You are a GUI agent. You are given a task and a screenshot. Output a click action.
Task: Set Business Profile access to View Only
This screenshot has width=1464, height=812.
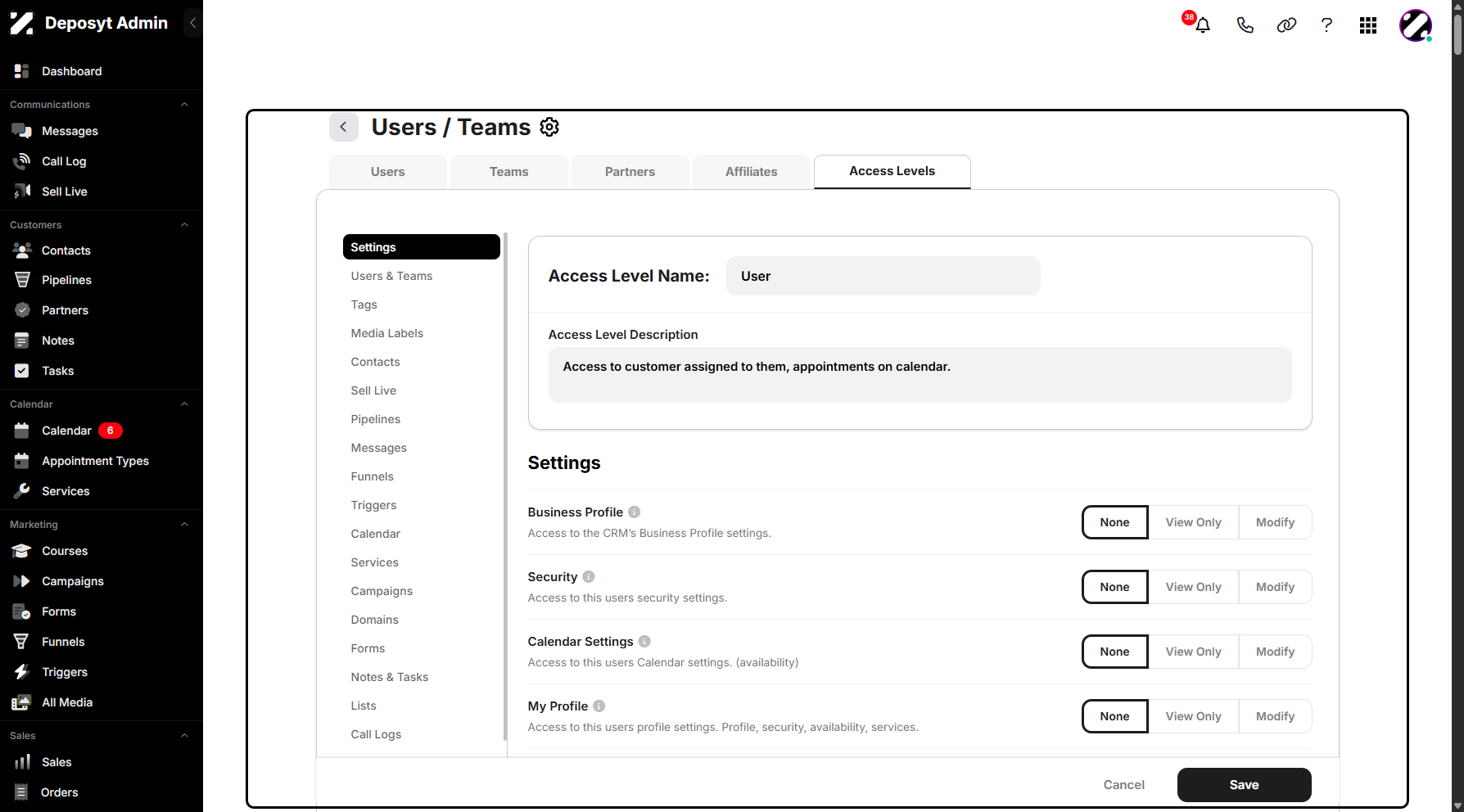coord(1193,522)
